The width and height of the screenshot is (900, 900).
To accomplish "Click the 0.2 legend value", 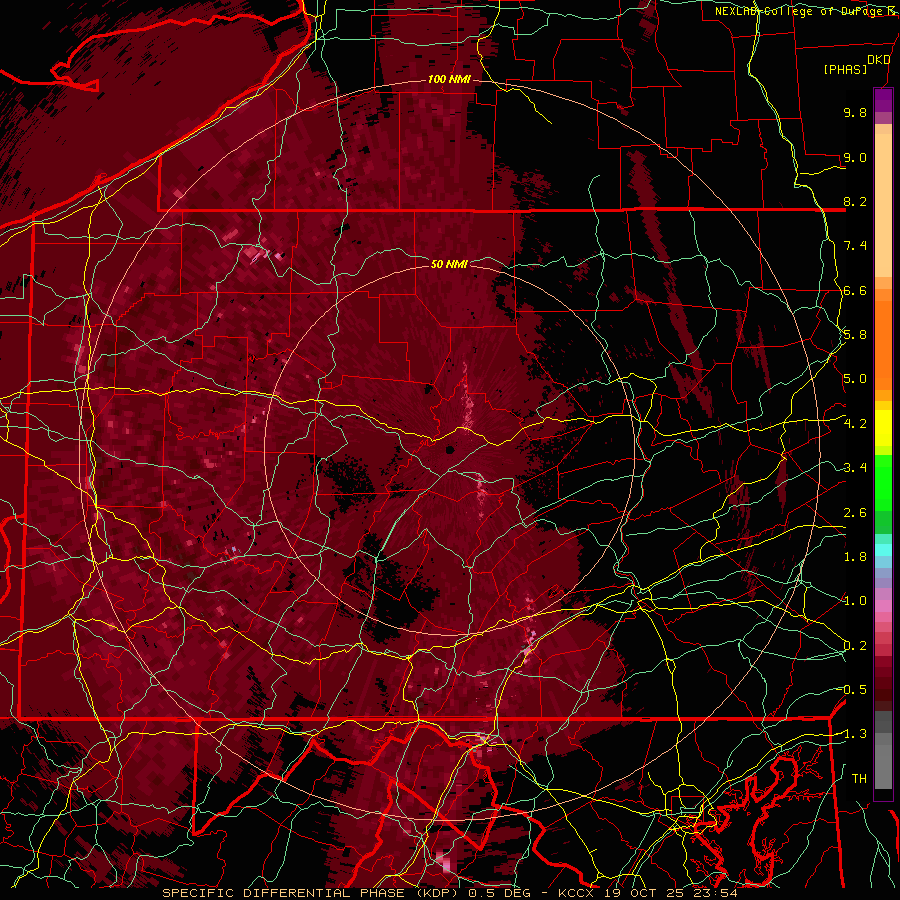I will click(x=855, y=646).
